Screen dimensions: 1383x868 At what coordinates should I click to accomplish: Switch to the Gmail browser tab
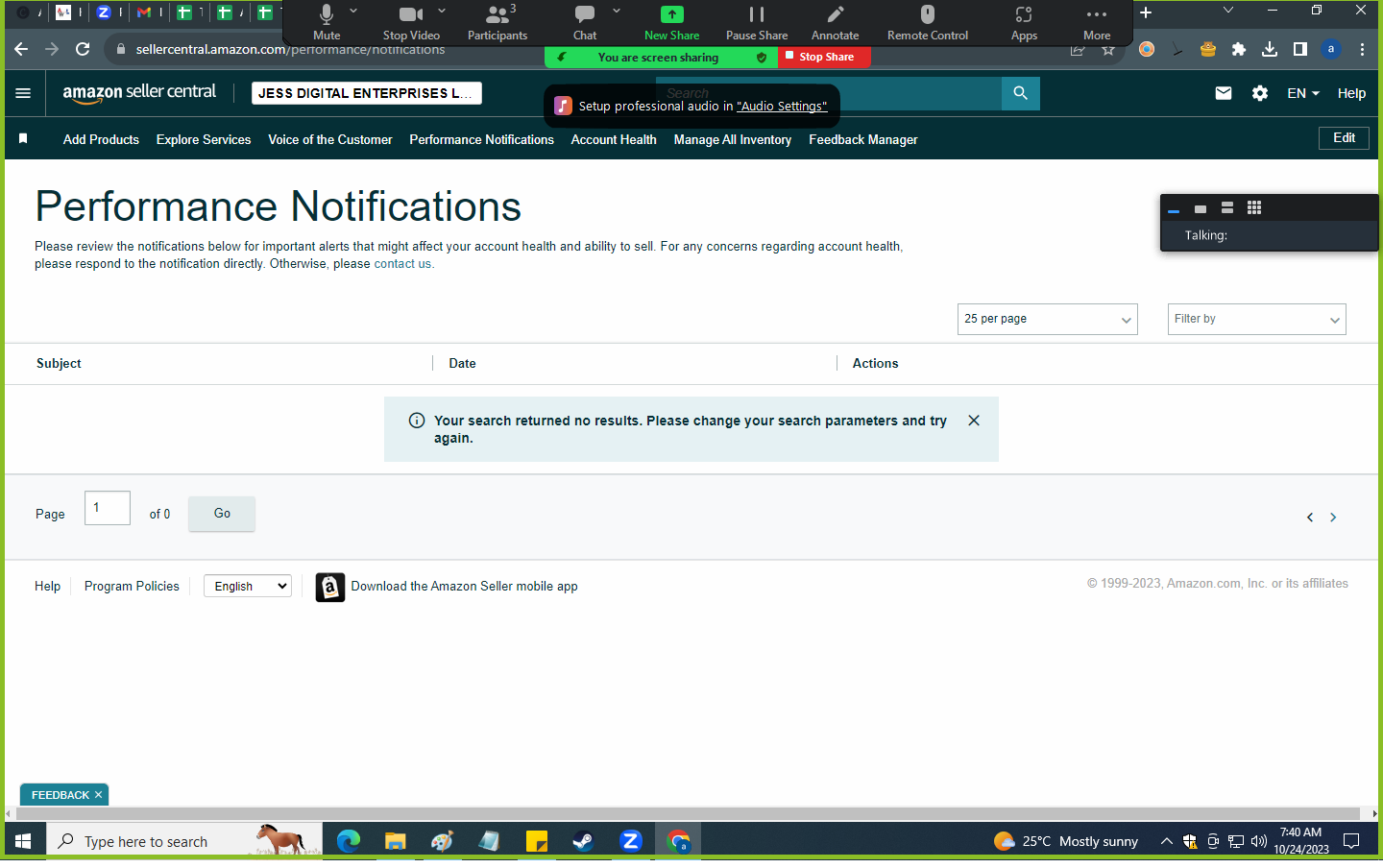coord(145,12)
